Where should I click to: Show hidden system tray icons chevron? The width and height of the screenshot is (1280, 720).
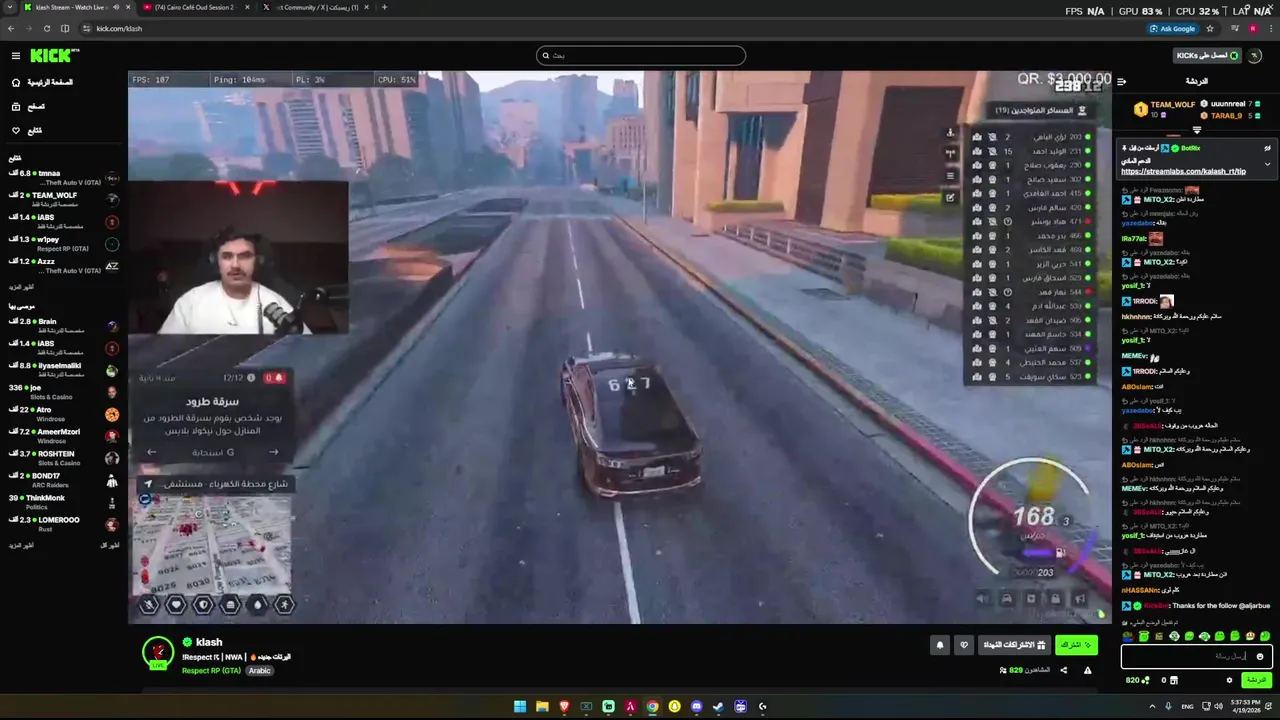click(x=1152, y=707)
